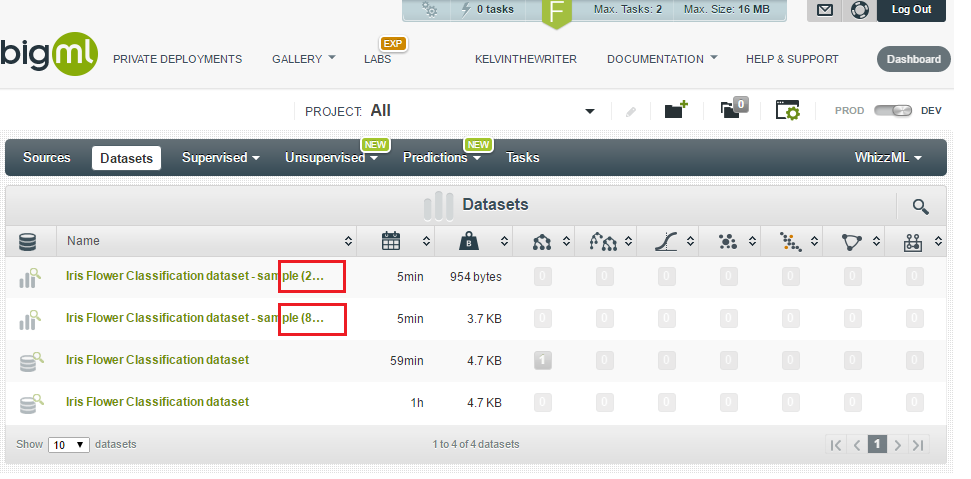Image resolution: width=971 pixels, height=479 pixels.
Task: Open the project selector dropdown arrow
Action: coord(590,111)
